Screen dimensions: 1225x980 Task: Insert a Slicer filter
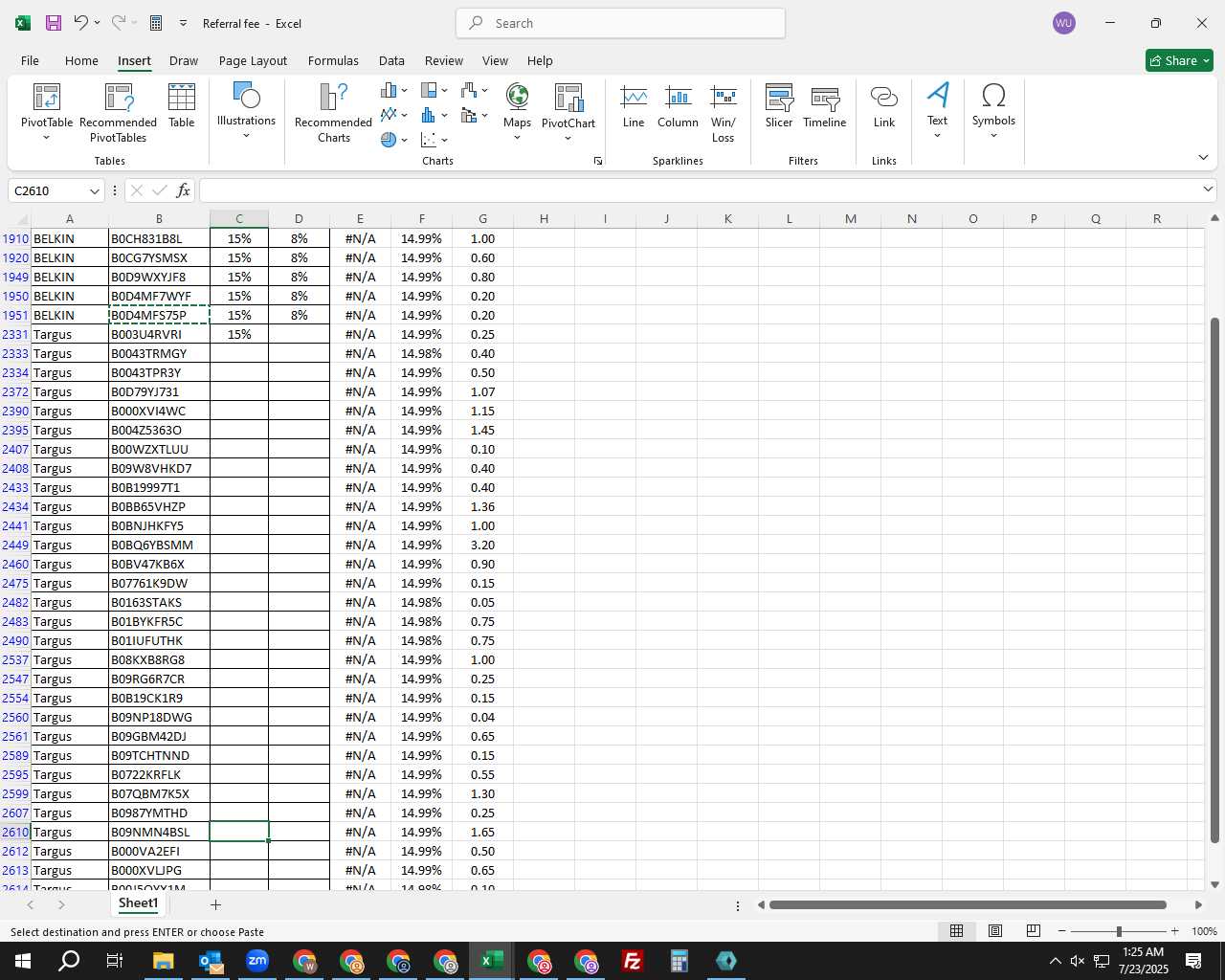coord(779,105)
